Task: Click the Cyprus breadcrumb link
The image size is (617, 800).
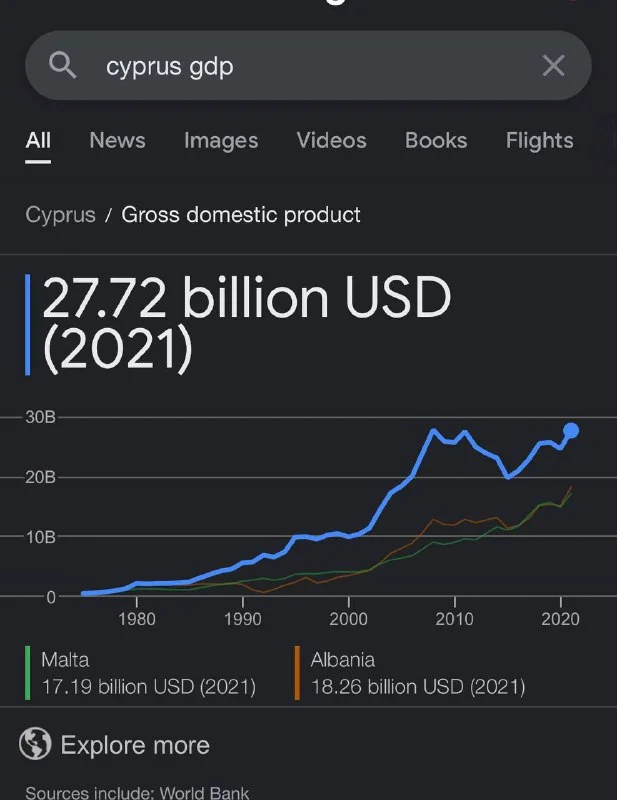Action: click(x=60, y=215)
